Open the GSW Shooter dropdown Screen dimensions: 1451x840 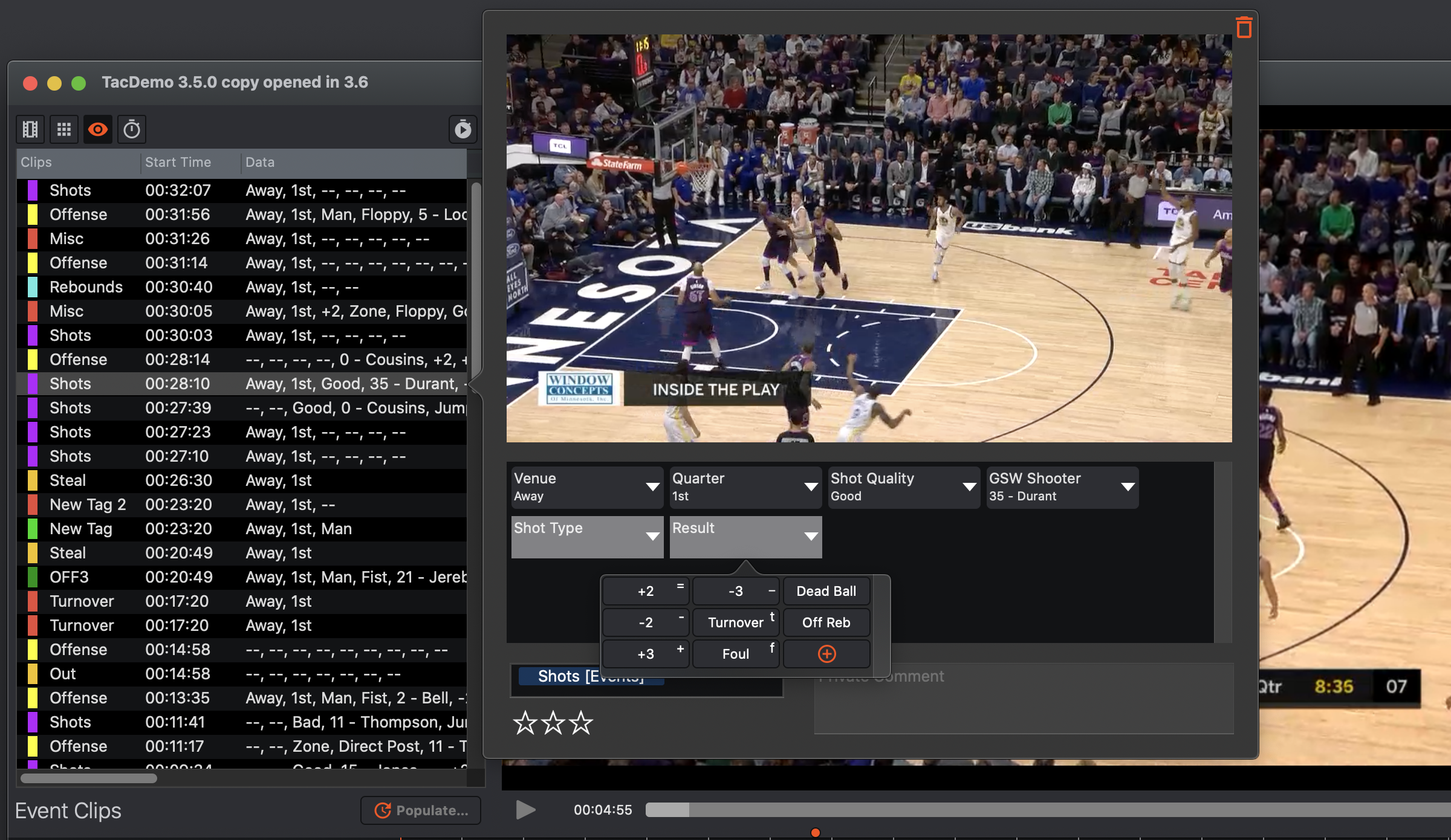click(x=1062, y=487)
